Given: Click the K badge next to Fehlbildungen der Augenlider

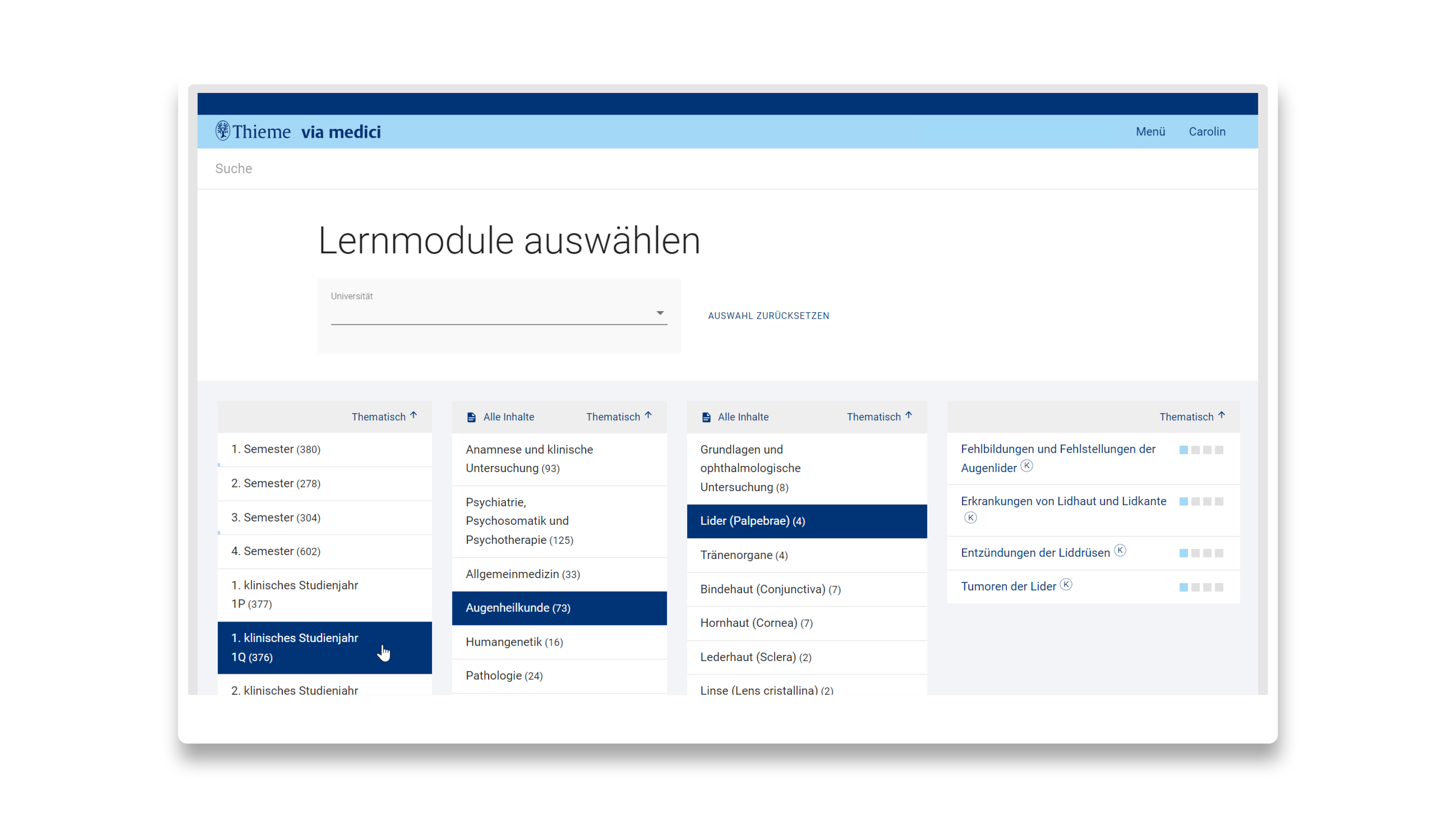Looking at the screenshot, I should [x=1027, y=466].
